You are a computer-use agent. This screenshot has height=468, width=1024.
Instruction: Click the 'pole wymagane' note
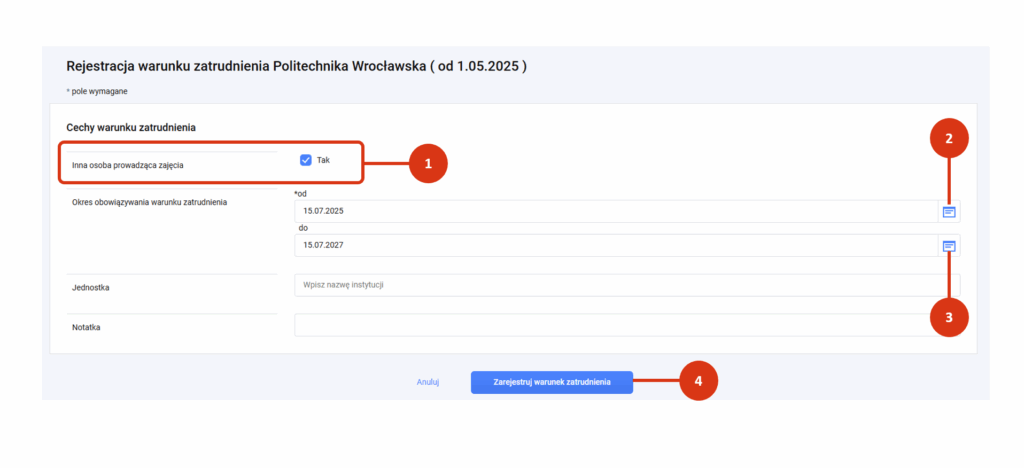coord(97,91)
